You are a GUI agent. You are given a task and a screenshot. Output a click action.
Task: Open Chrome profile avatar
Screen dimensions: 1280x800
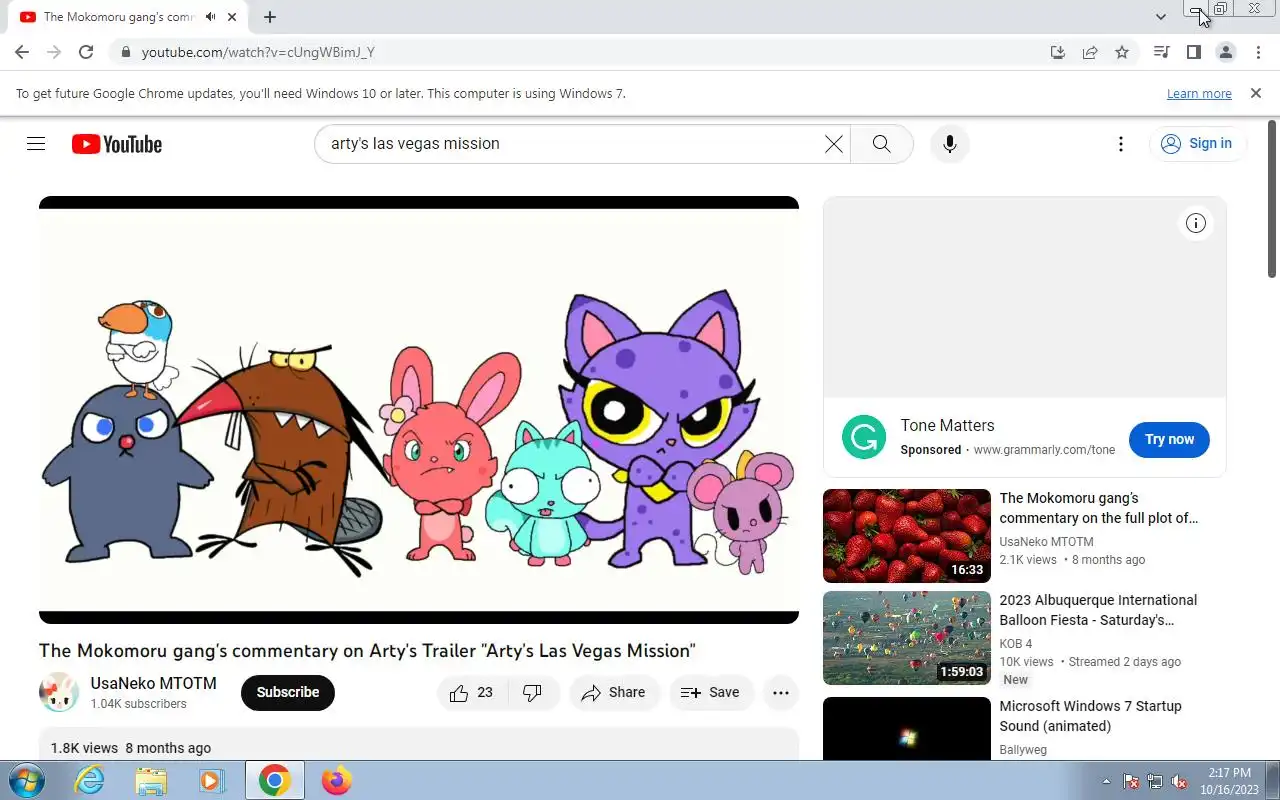point(1225,52)
